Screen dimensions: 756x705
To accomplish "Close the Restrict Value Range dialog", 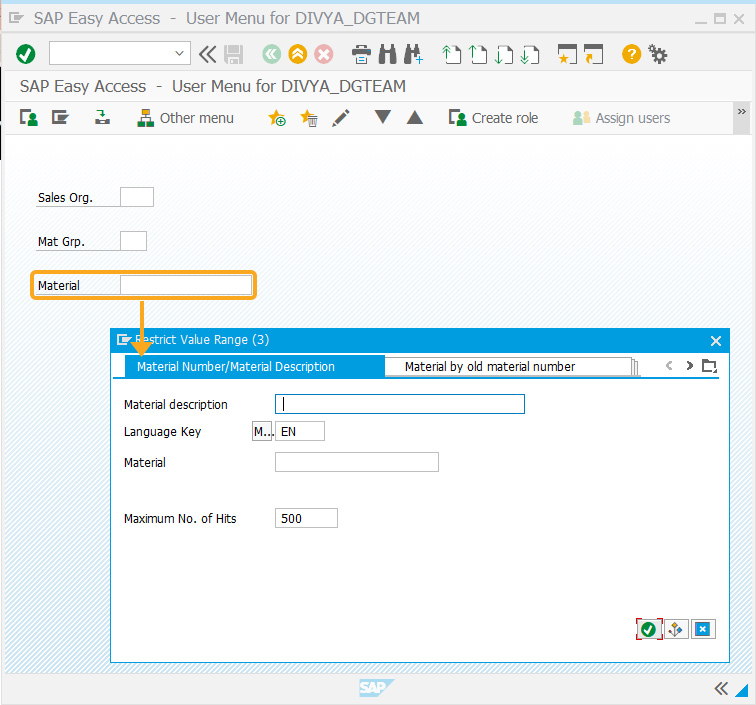I will point(716,341).
